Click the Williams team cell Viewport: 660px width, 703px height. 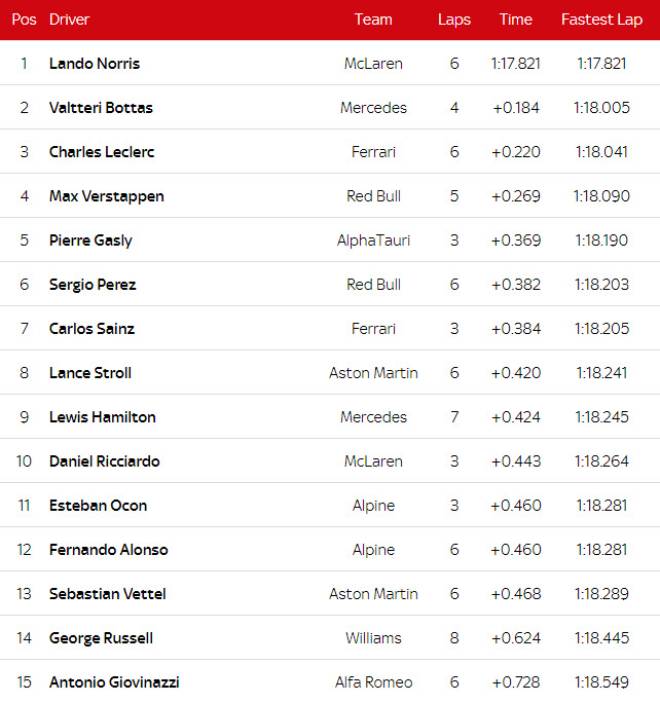coord(373,637)
